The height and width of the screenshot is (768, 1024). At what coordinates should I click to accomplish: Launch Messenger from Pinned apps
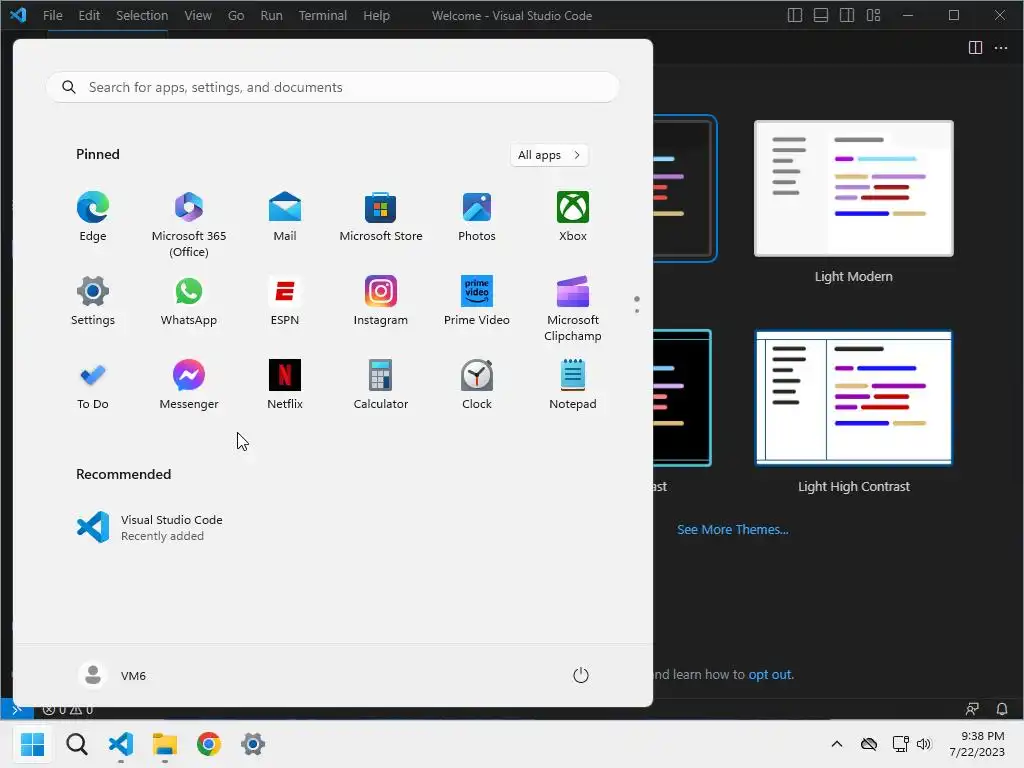pos(189,385)
